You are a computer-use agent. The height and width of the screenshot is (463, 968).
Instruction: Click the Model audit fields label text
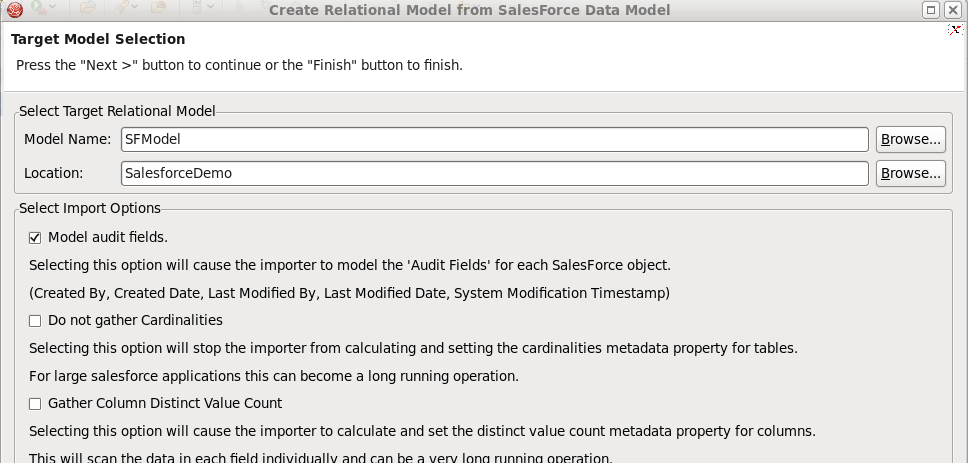coord(108,238)
